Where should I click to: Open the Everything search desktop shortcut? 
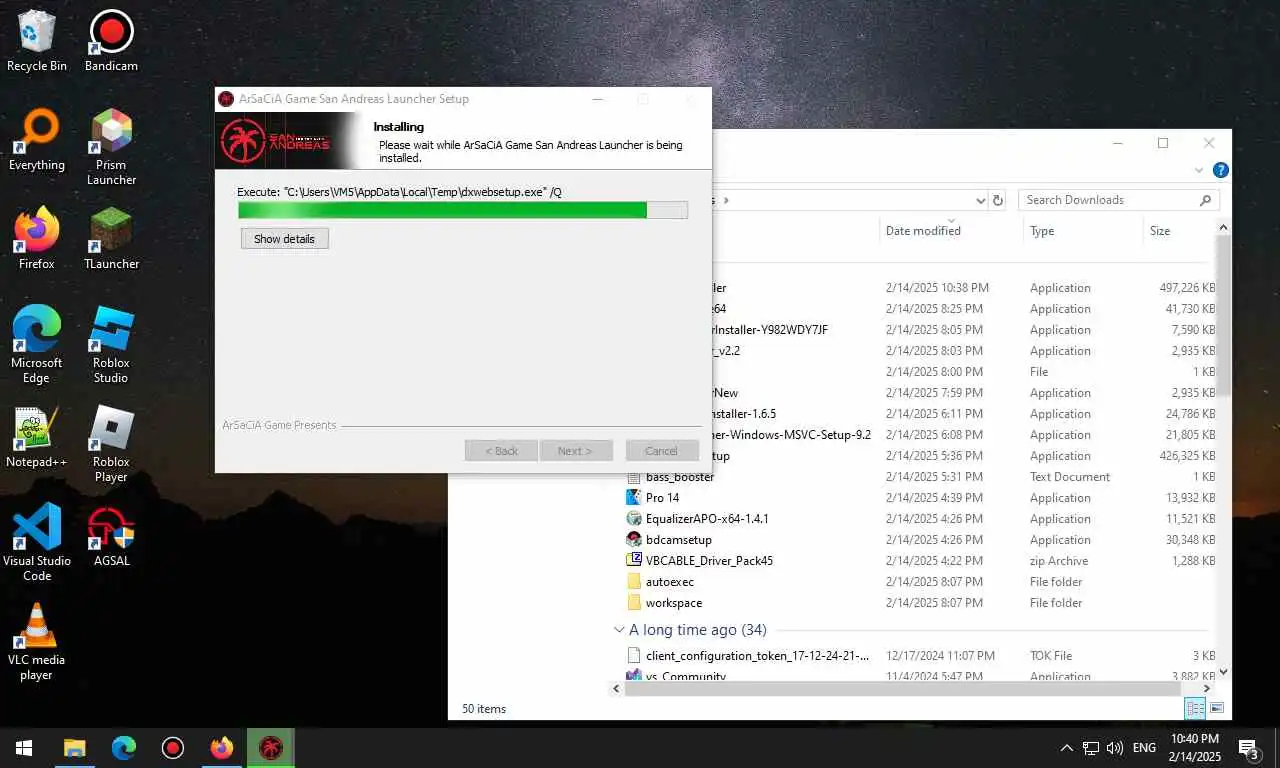[37, 140]
